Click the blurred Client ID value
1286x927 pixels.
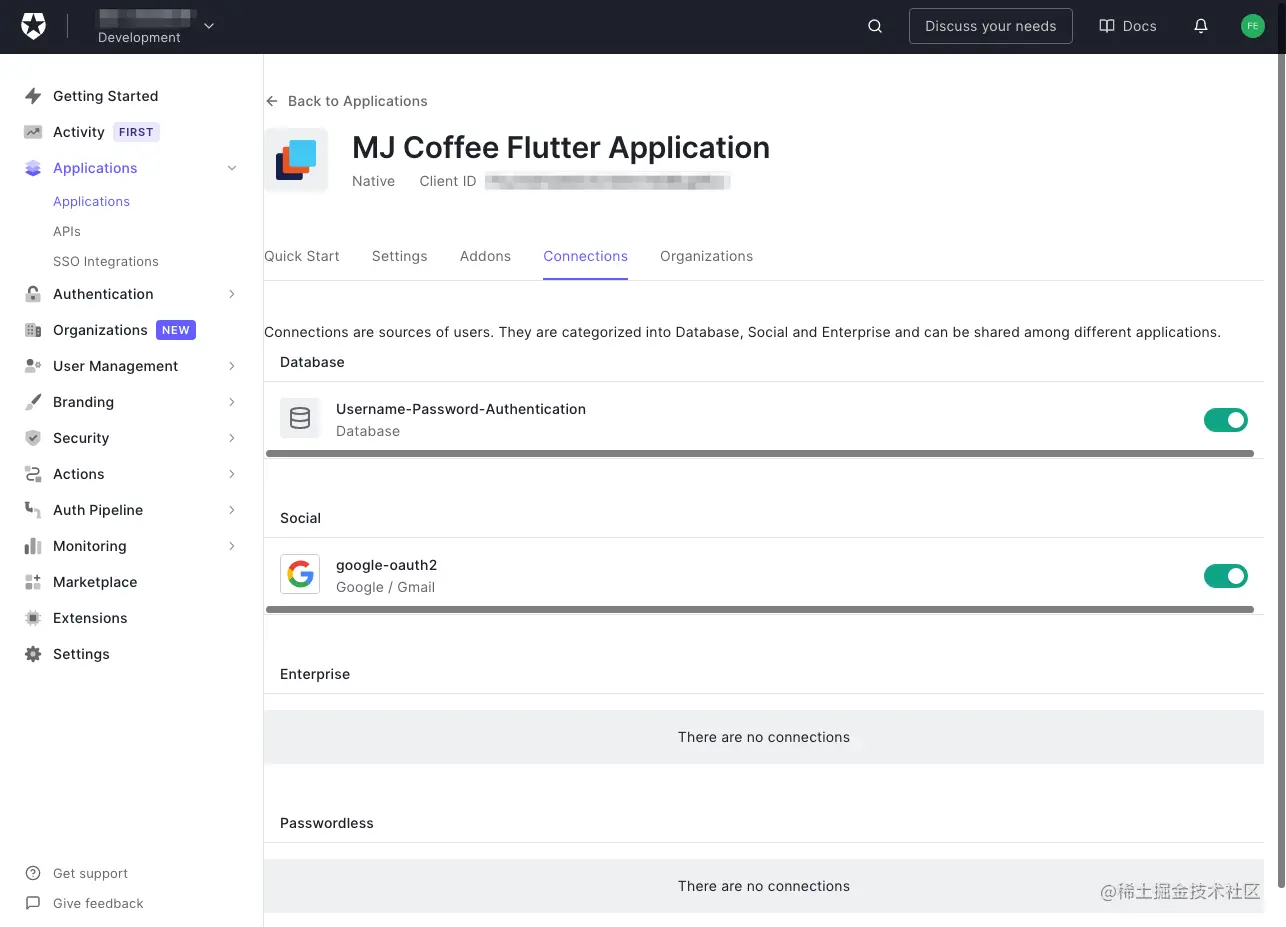coord(608,181)
